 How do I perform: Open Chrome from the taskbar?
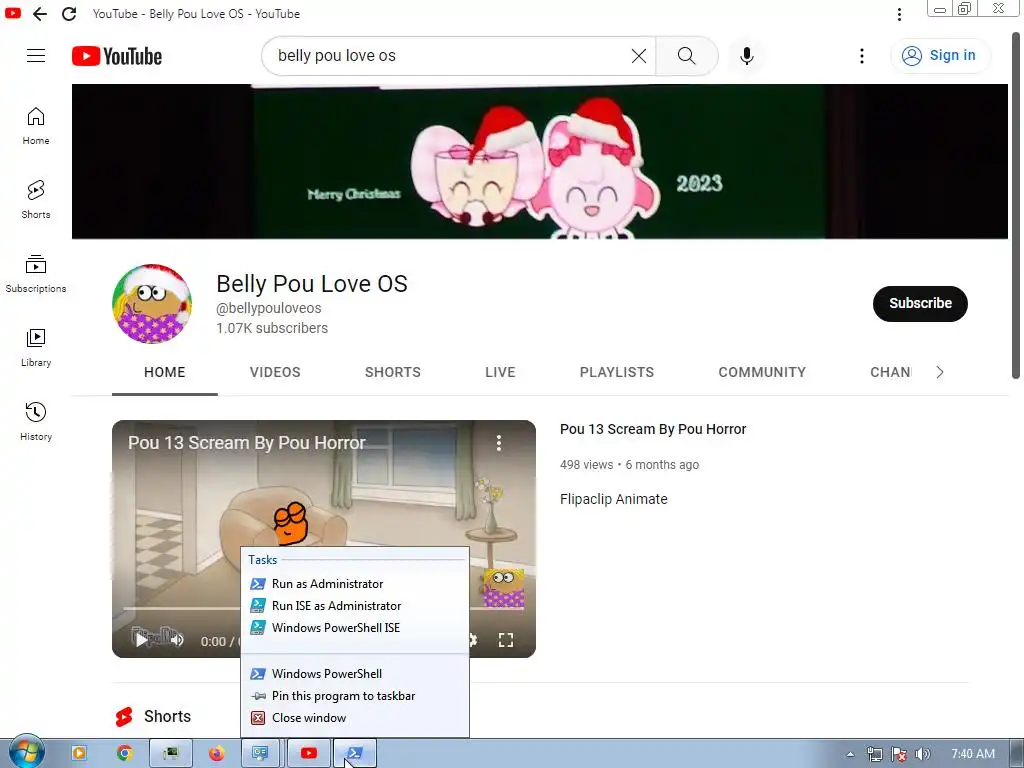click(125, 754)
